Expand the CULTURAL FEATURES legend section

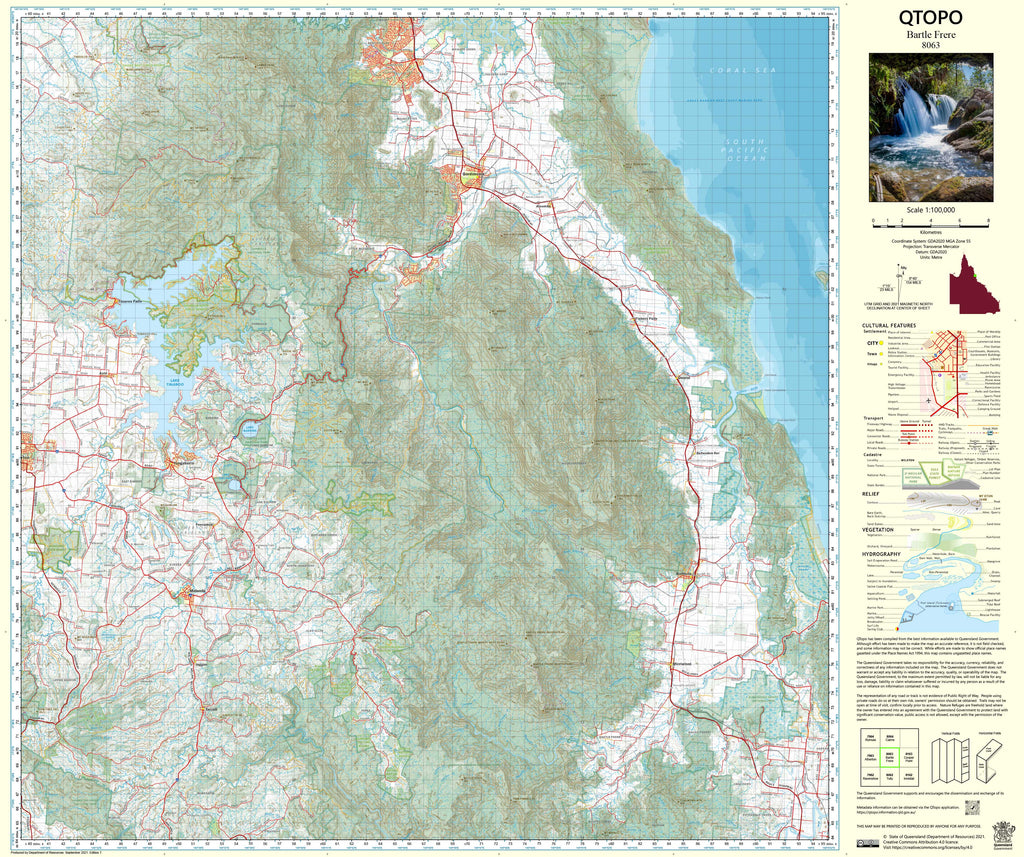889,326
